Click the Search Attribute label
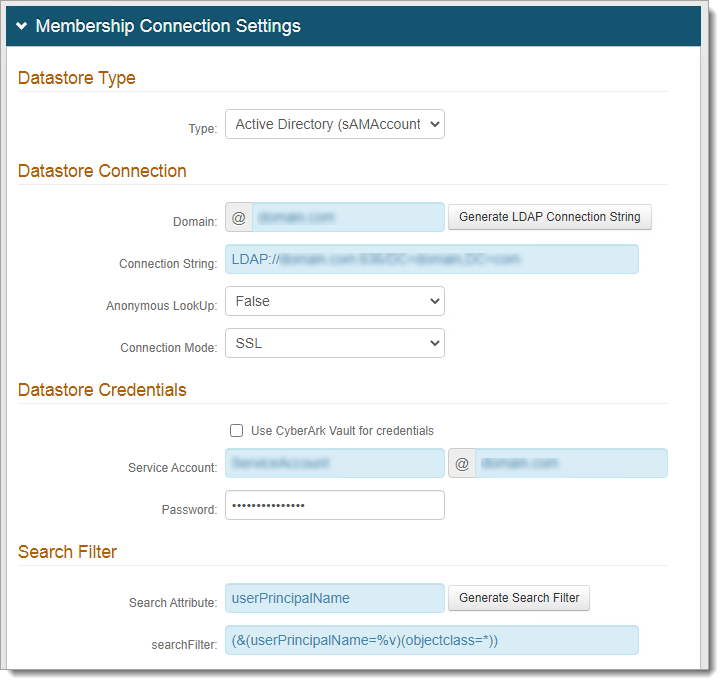 coord(173,603)
